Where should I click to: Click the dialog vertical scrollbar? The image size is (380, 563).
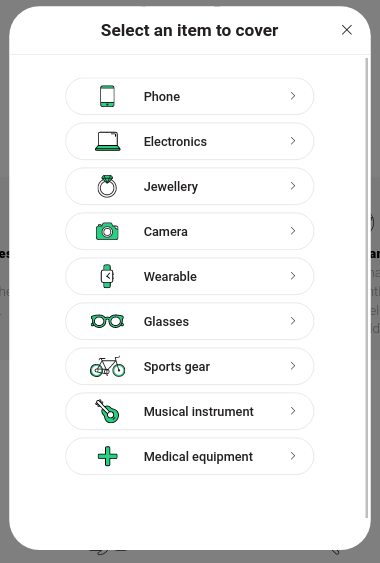point(366,287)
